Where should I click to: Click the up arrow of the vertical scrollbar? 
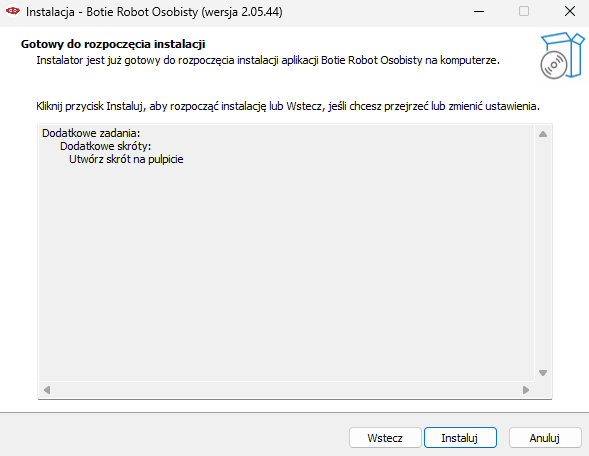(x=543, y=134)
